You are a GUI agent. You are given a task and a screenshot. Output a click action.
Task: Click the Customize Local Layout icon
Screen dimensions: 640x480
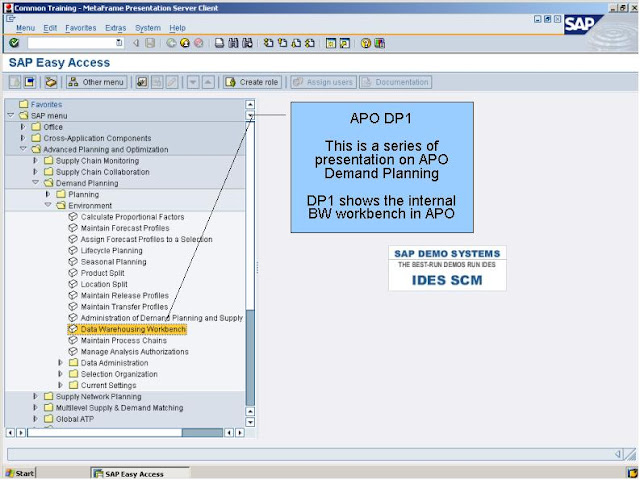point(380,43)
